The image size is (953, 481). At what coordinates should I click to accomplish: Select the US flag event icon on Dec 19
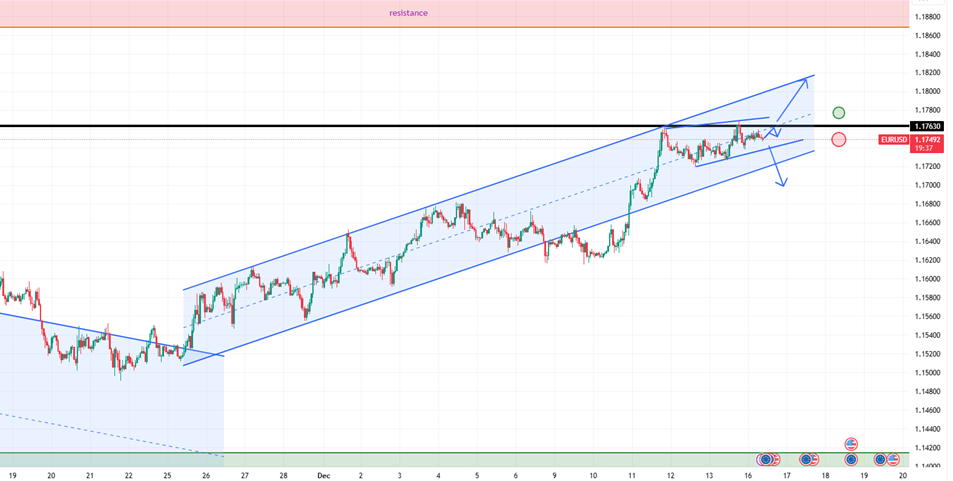tap(892, 459)
